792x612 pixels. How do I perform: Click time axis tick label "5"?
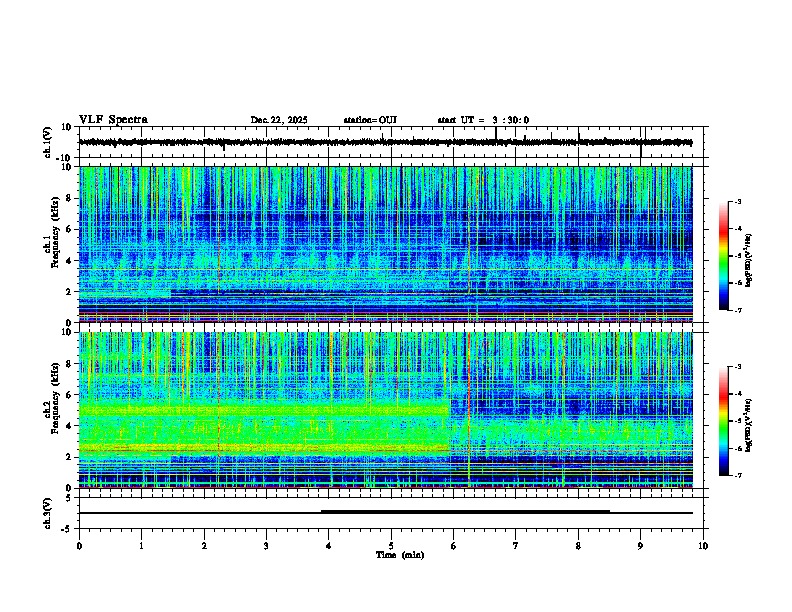(391, 546)
